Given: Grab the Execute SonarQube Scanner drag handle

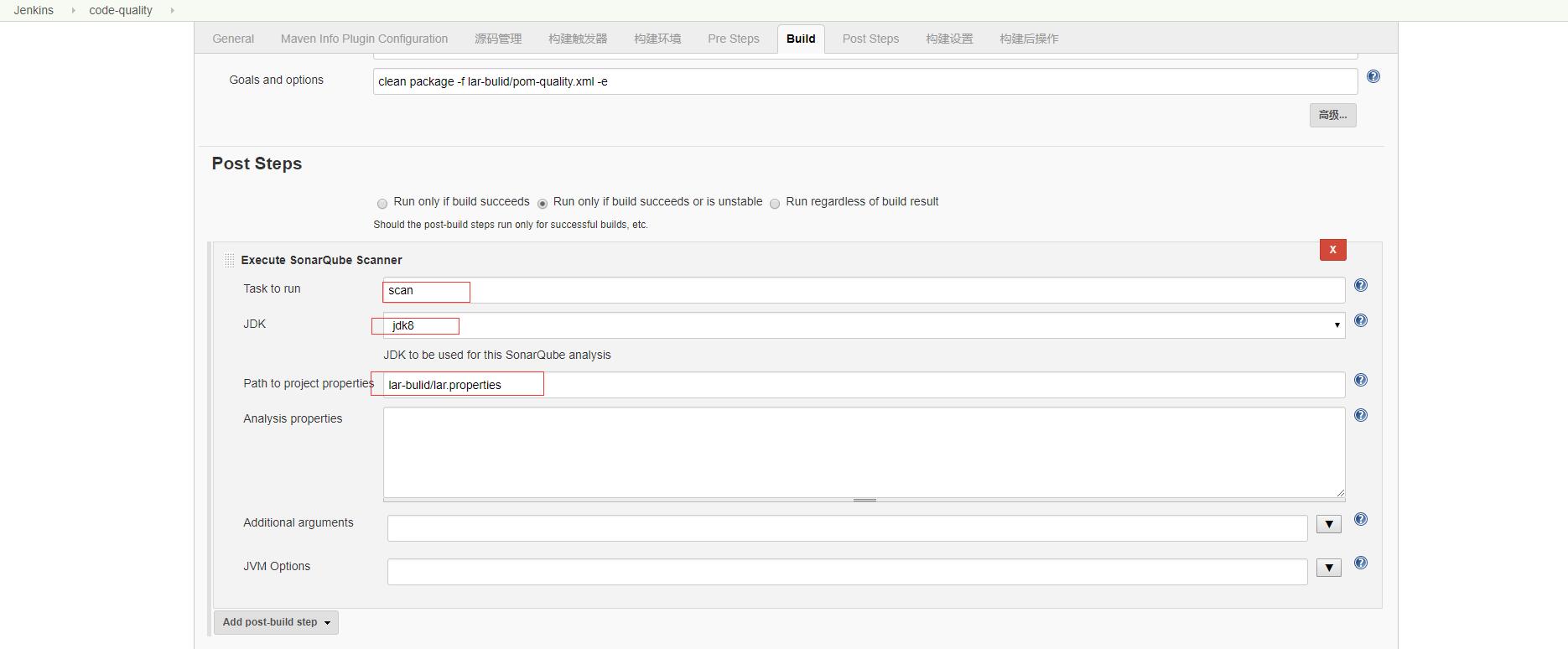Looking at the screenshot, I should tap(229, 261).
